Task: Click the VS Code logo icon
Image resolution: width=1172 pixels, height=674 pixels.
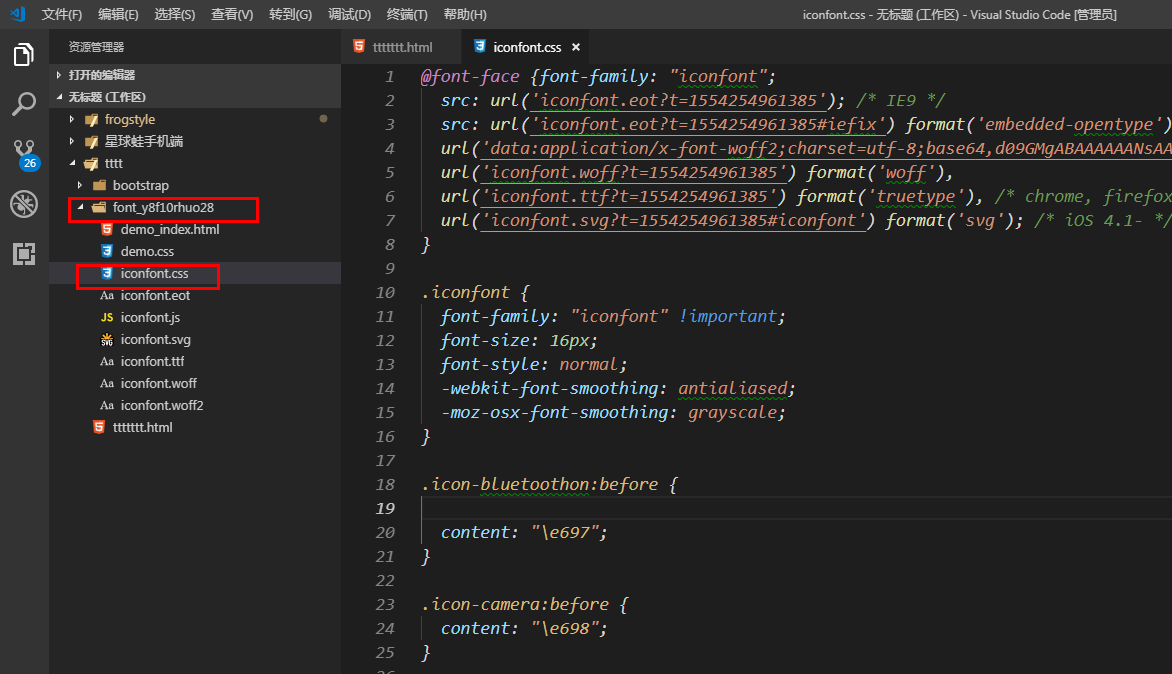Action: (x=18, y=13)
